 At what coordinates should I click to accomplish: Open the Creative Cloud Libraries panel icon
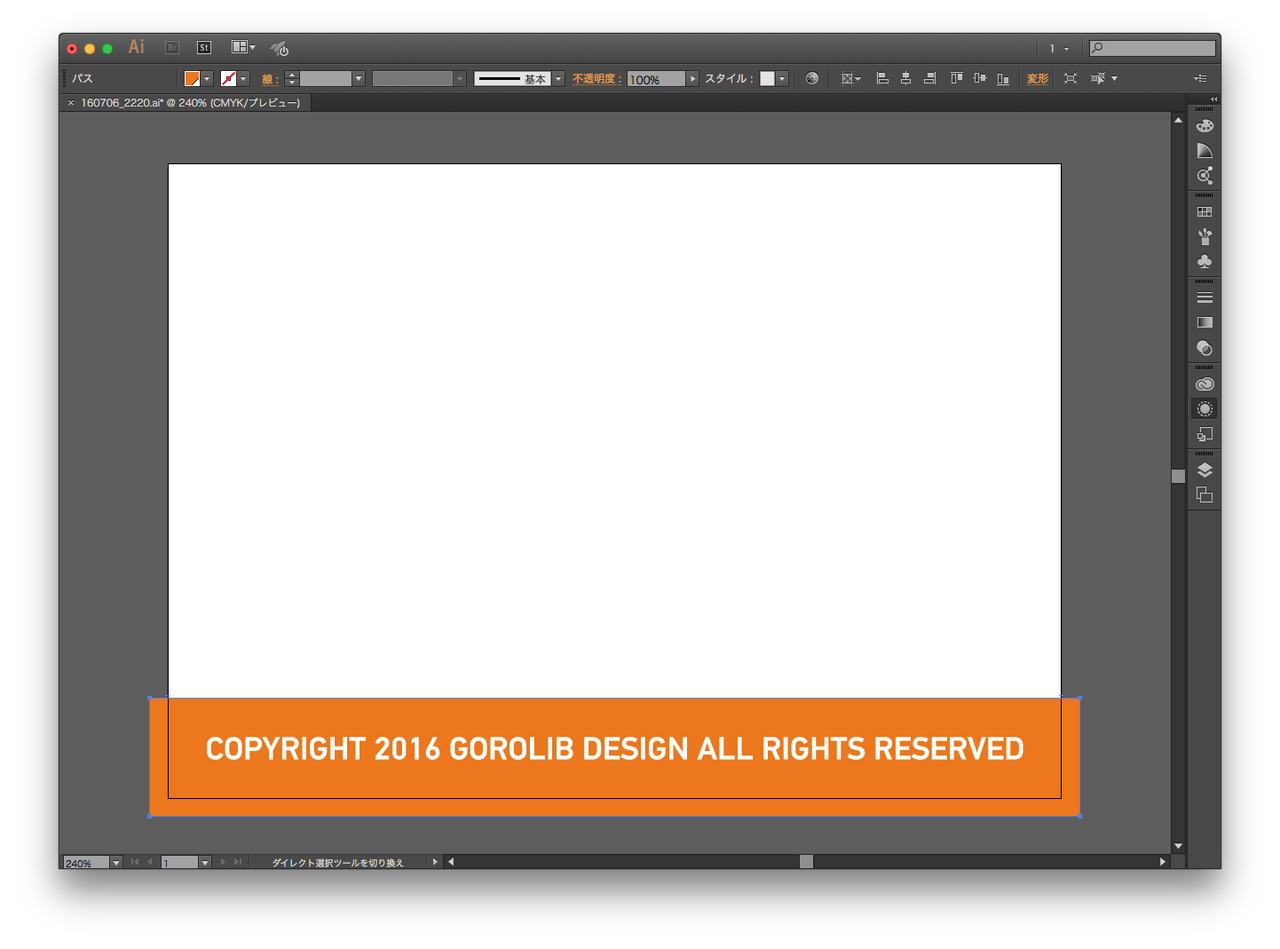coord(1204,384)
